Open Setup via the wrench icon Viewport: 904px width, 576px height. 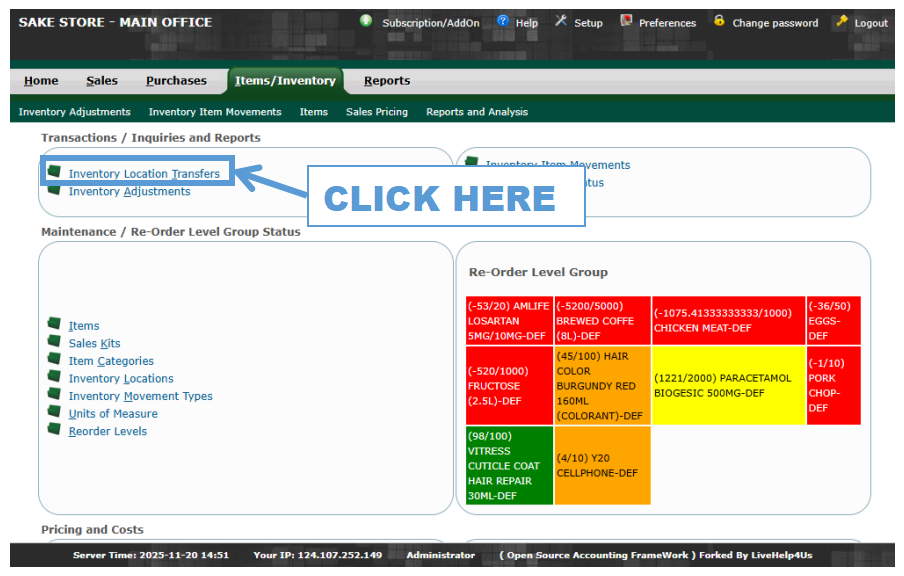pos(561,21)
